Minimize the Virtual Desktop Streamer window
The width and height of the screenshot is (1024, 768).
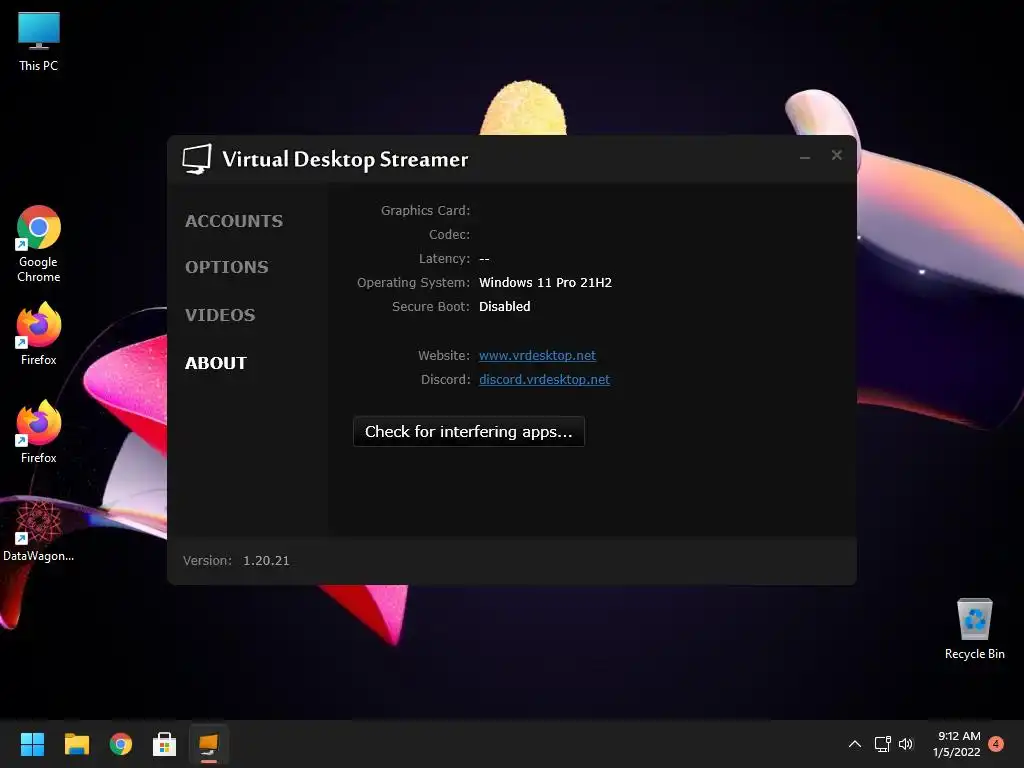805,156
